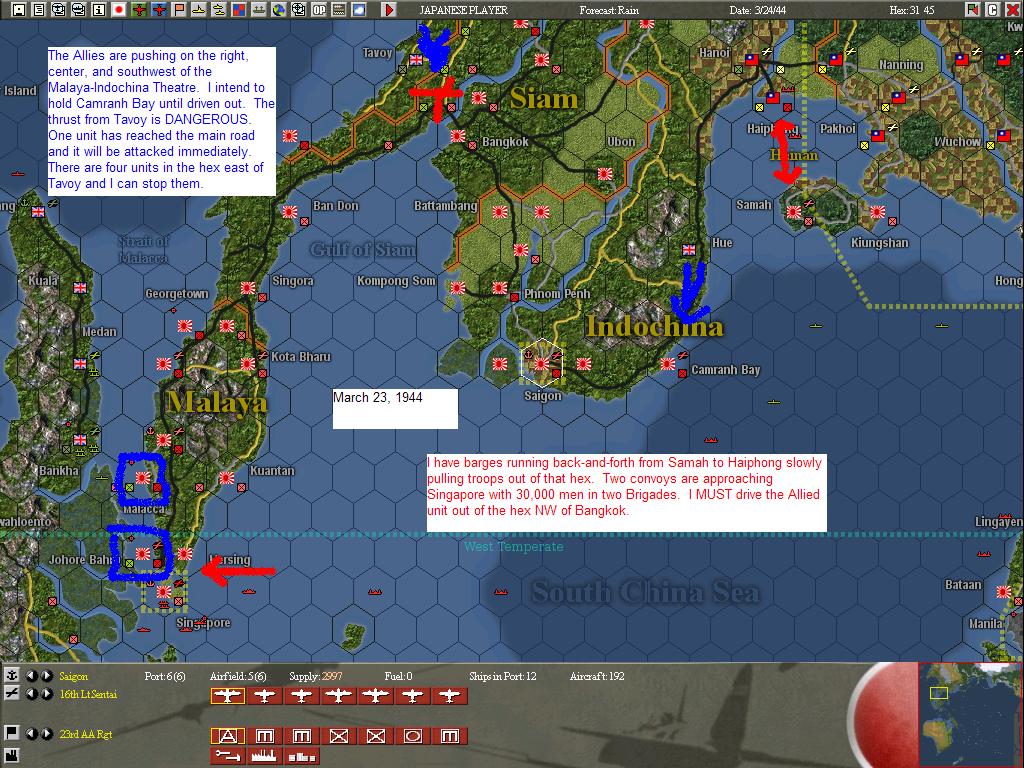This screenshot has width=1024, height=768.
Task: Toggle the red and blue checkered icon
Action: pos(239,10)
